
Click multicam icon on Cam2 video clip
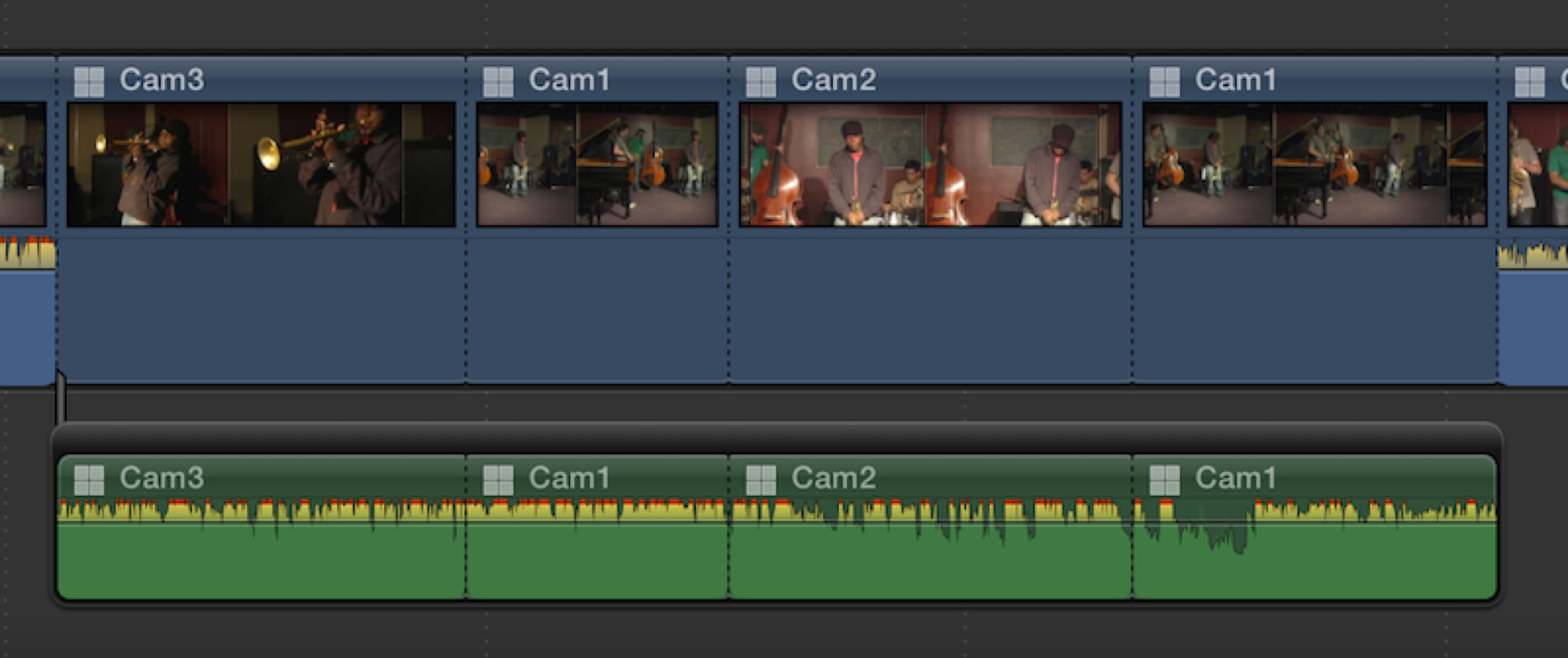[x=761, y=82]
